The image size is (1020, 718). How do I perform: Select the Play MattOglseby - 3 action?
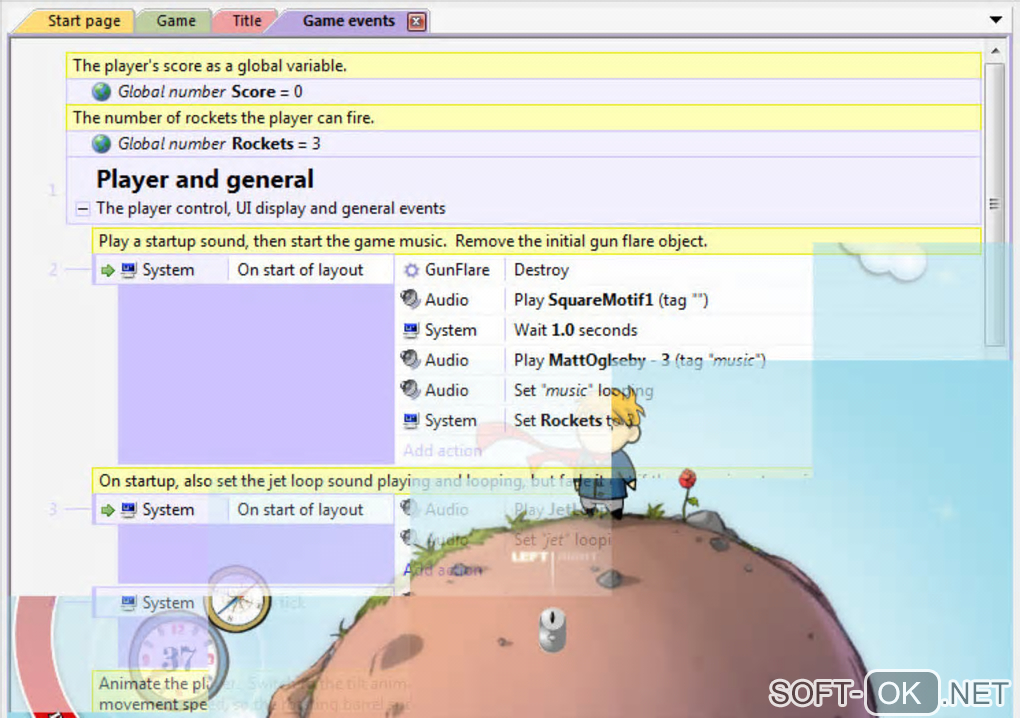point(639,360)
